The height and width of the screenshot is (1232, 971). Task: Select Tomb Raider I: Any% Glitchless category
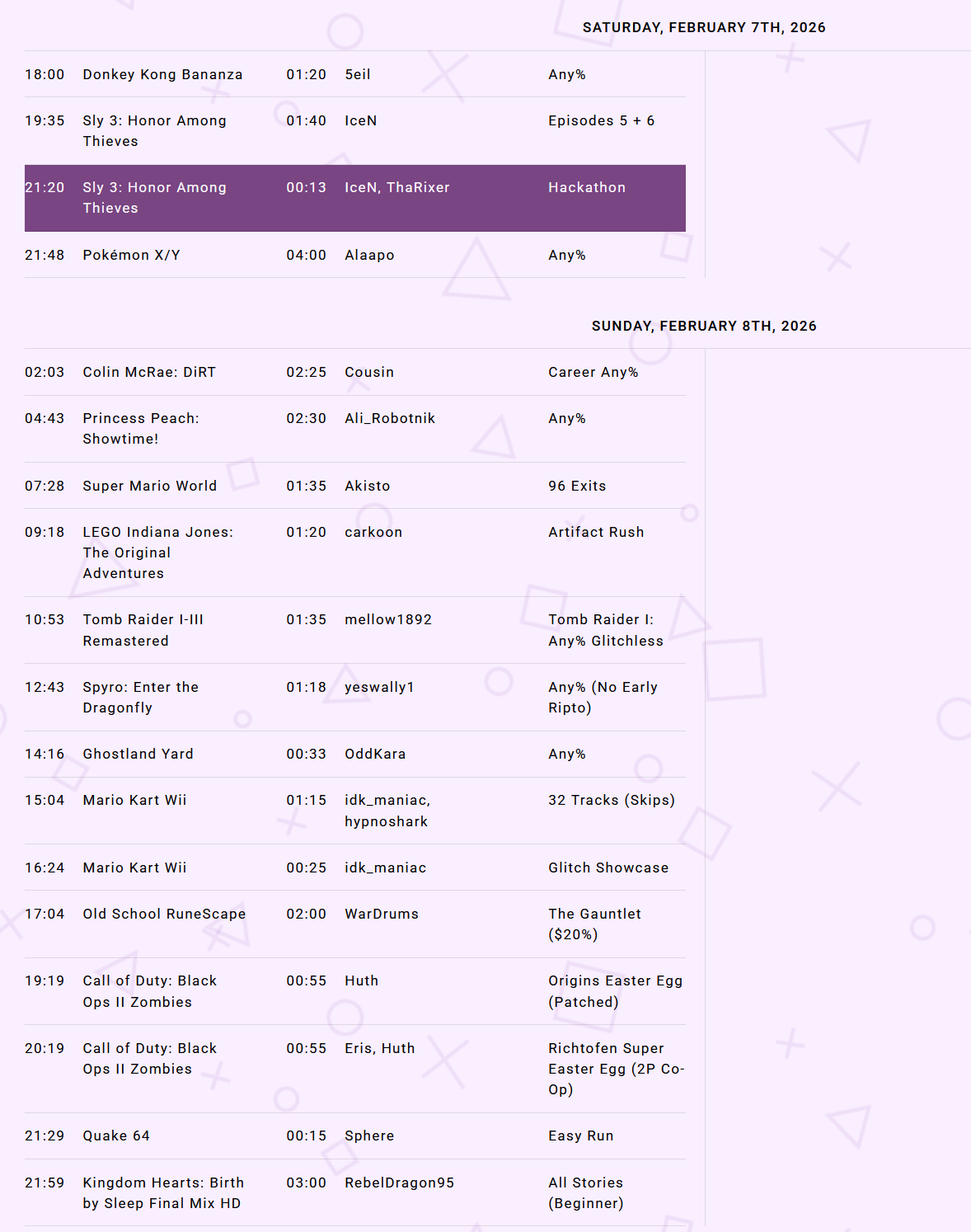(x=606, y=630)
